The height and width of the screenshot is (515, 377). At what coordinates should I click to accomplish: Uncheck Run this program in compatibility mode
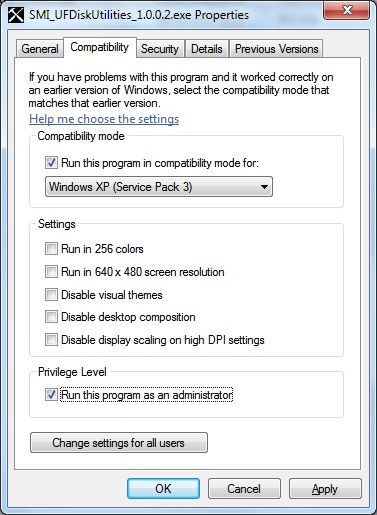[x=51, y=163]
